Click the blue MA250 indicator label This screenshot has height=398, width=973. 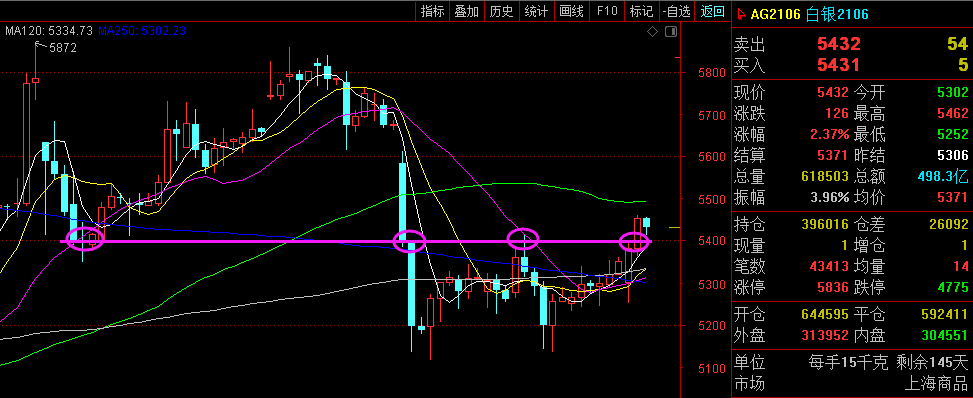click(x=142, y=30)
